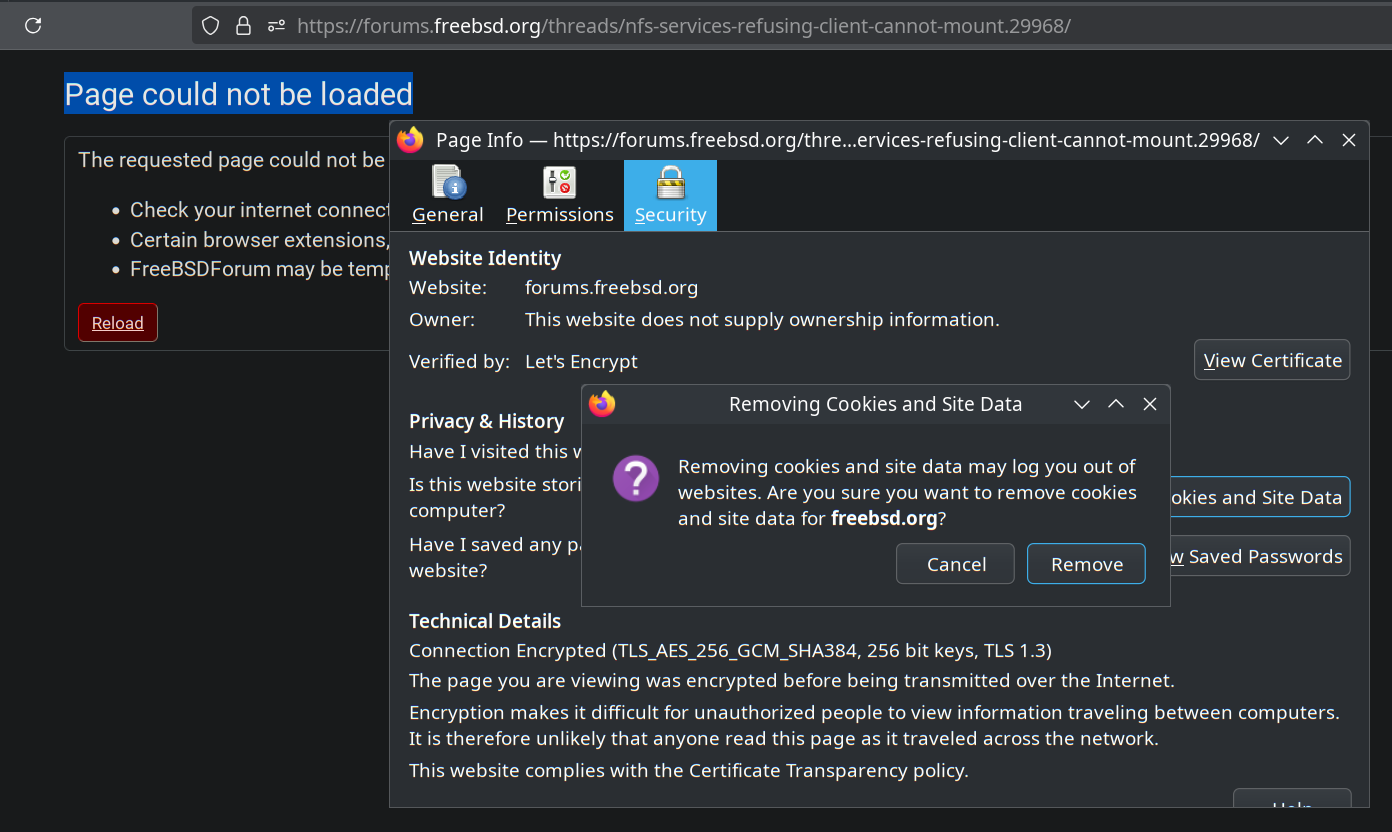The width and height of the screenshot is (1392, 832).
Task: Switch to the Permissions section
Action: tap(559, 213)
